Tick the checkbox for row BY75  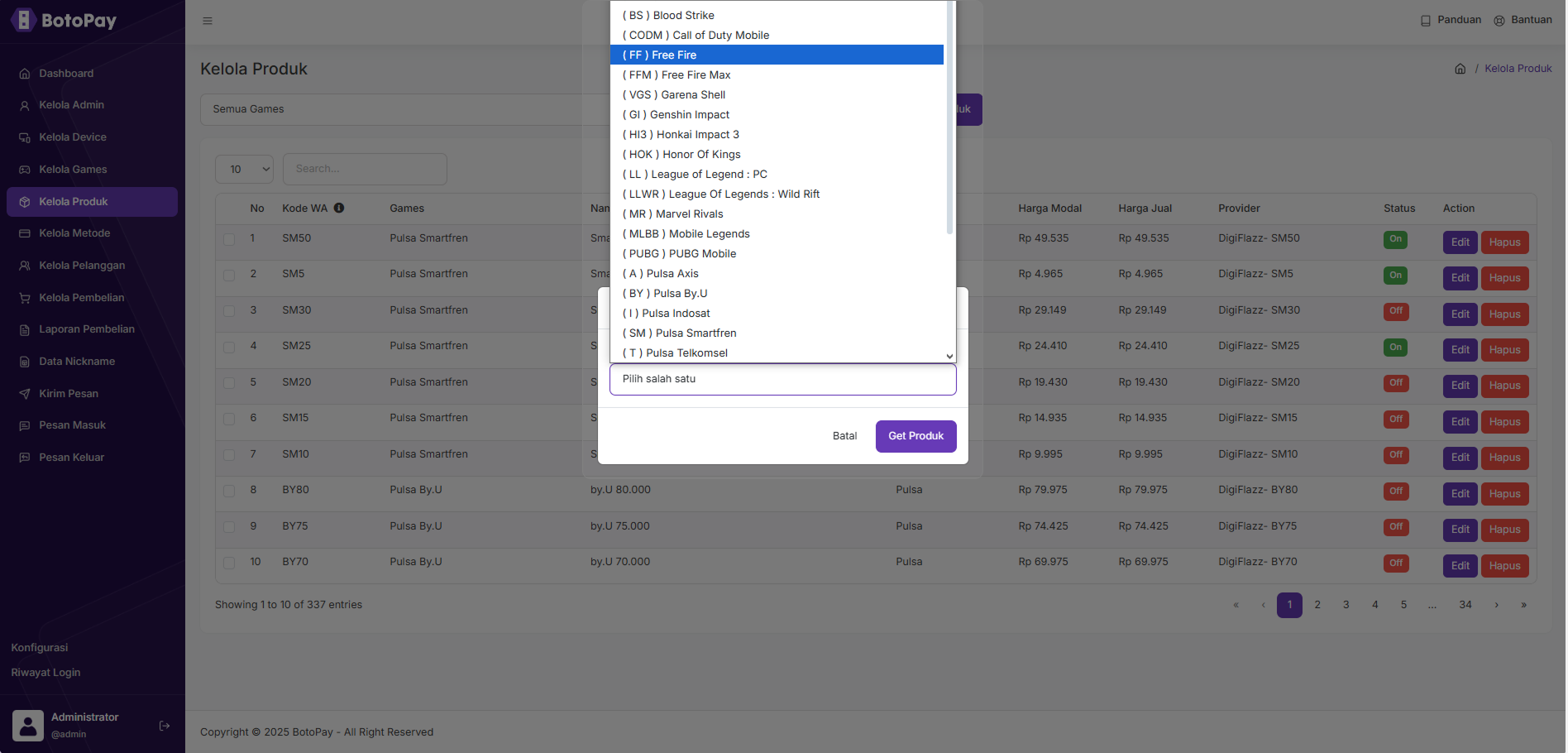229,527
